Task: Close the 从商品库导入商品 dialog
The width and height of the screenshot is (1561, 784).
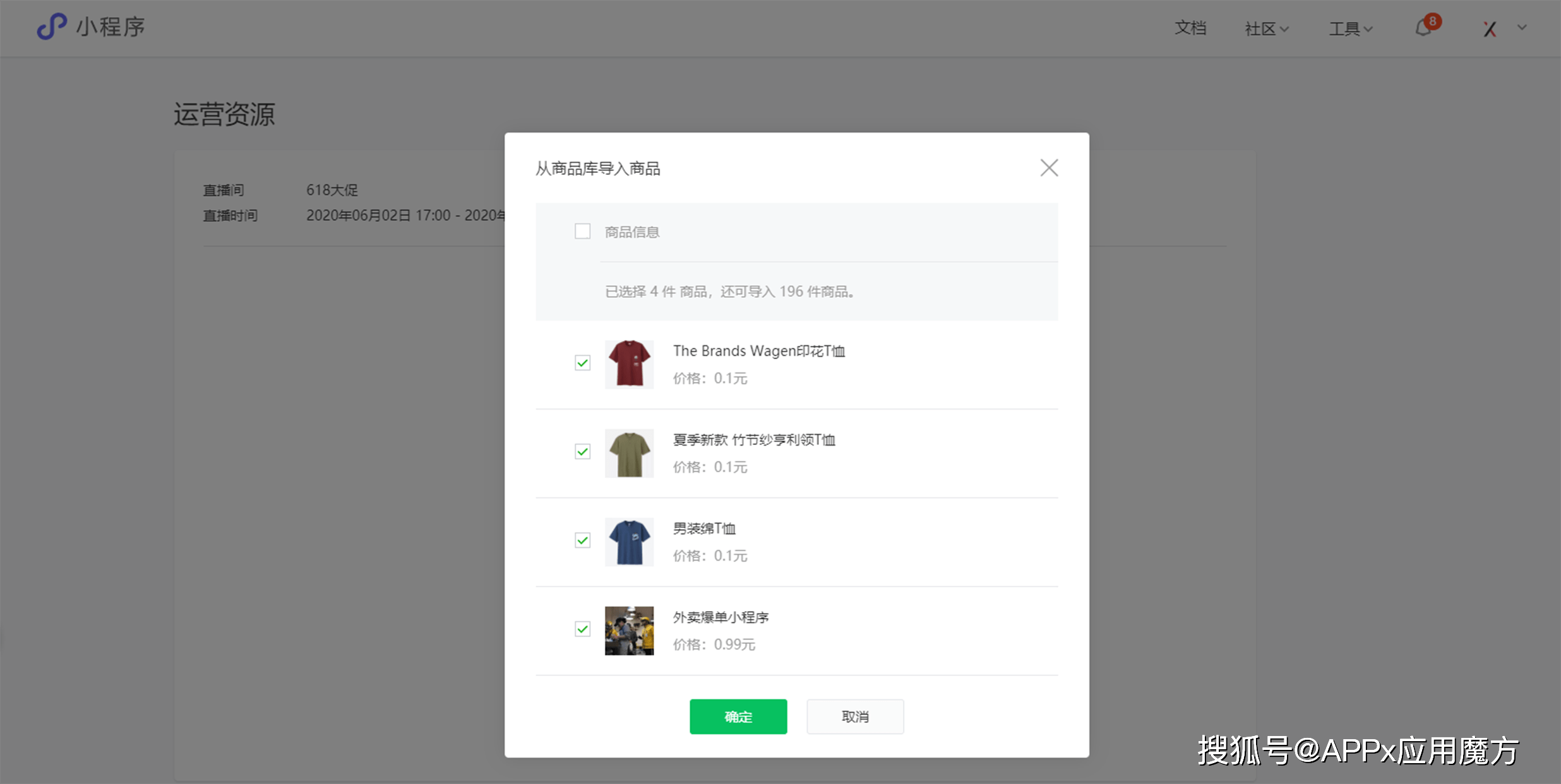Action: point(1049,168)
